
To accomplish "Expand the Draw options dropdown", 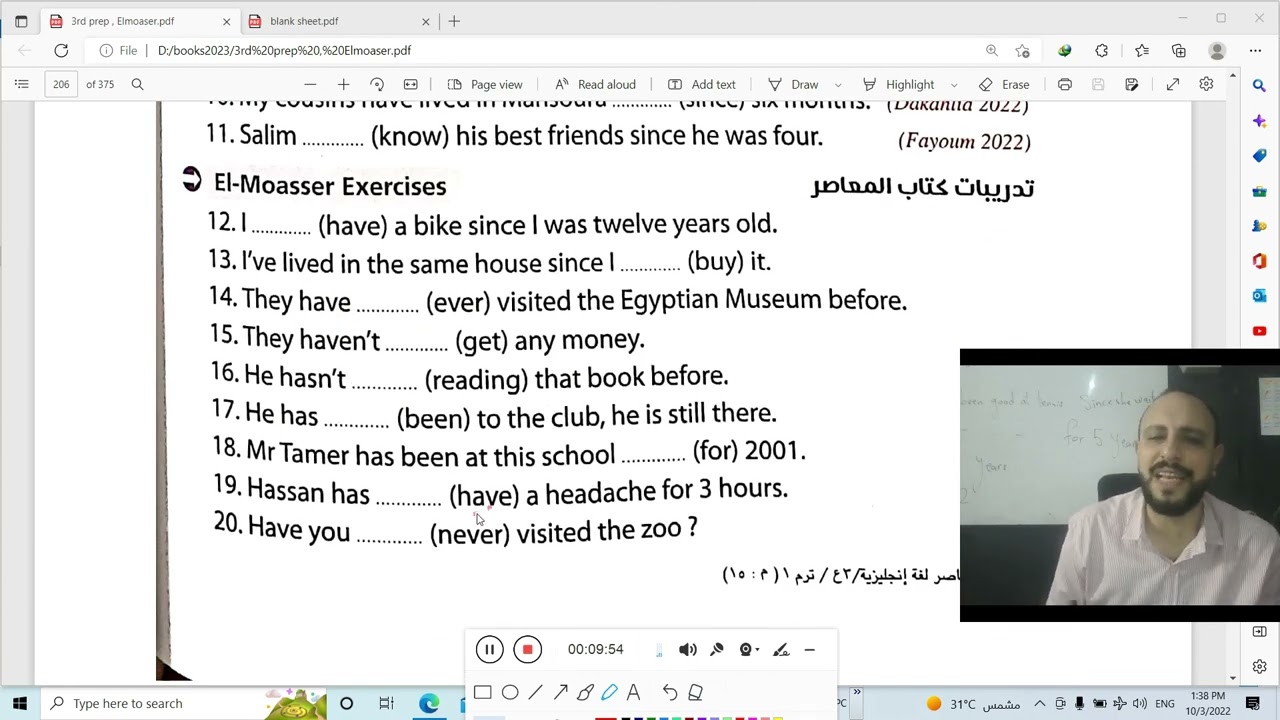I will tap(838, 85).
